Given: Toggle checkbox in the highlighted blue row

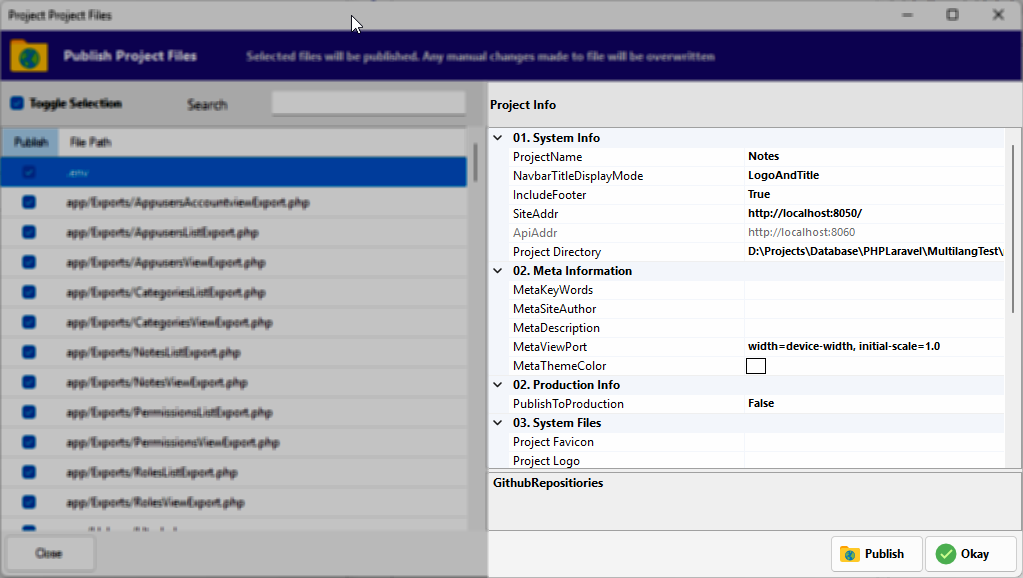Looking at the screenshot, I should pyautogui.click(x=29, y=172).
